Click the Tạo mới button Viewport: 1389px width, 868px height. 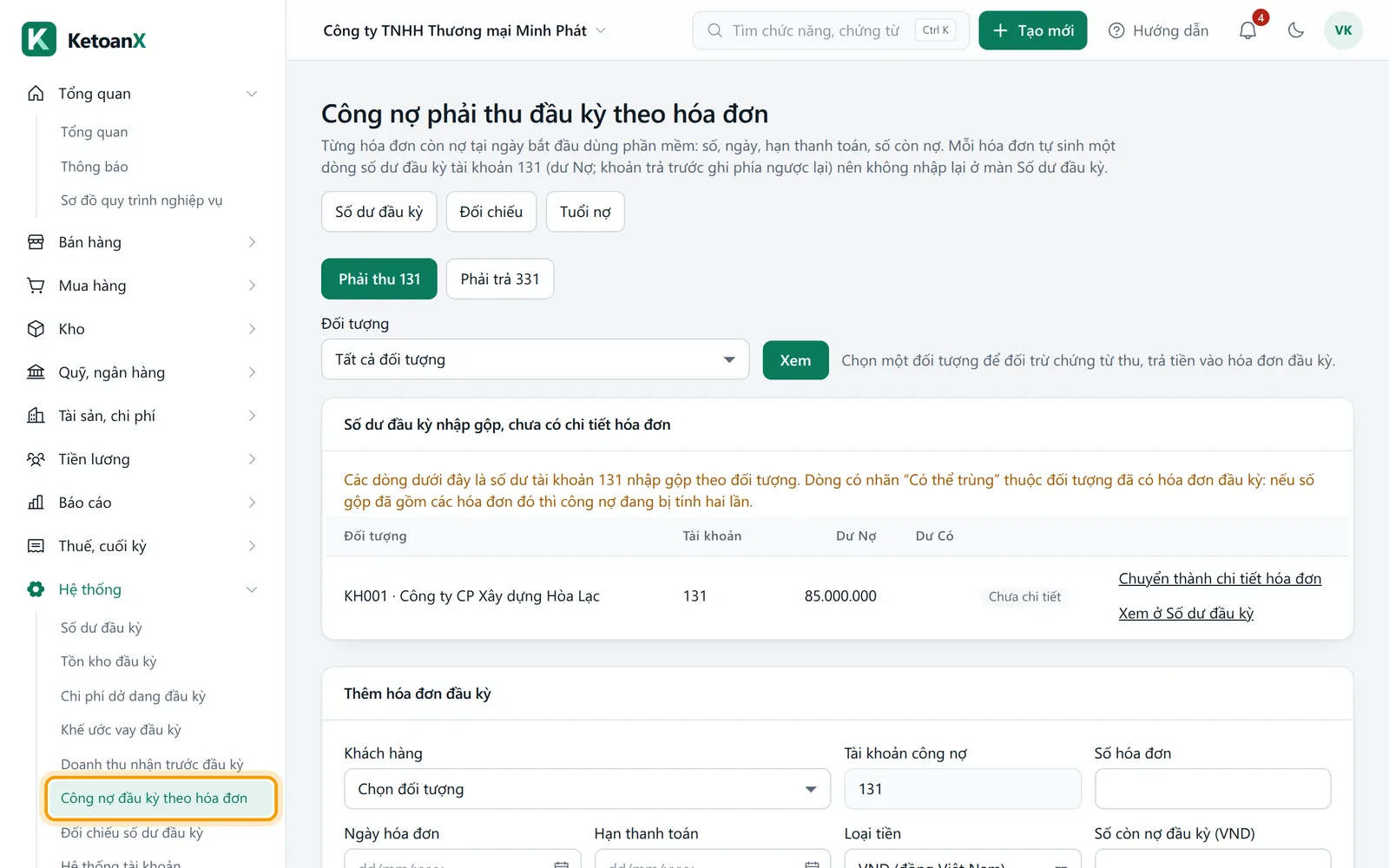coord(1033,30)
